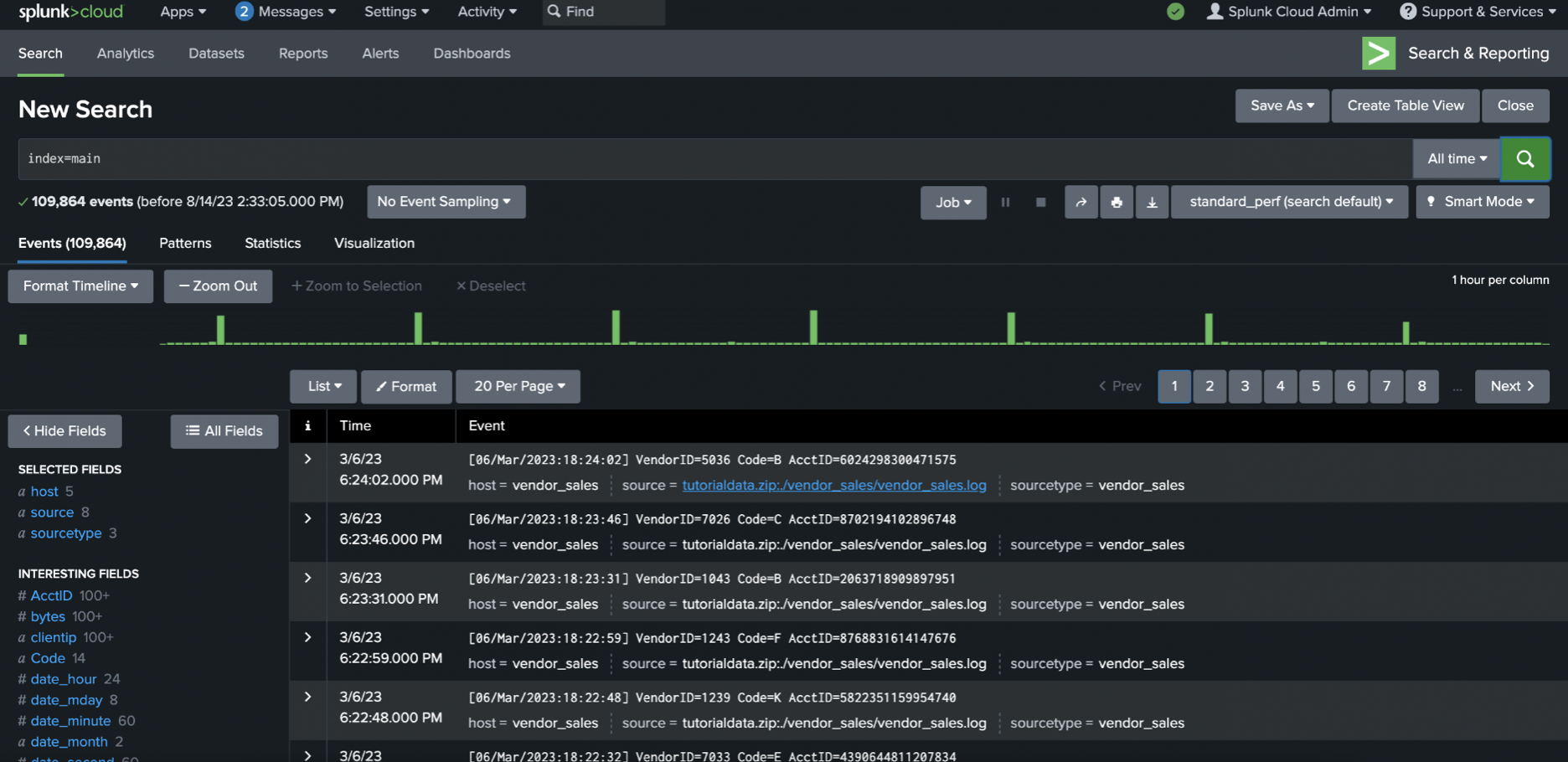Open the All time range picker
The image size is (1568, 762).
tap(1457, 159)
